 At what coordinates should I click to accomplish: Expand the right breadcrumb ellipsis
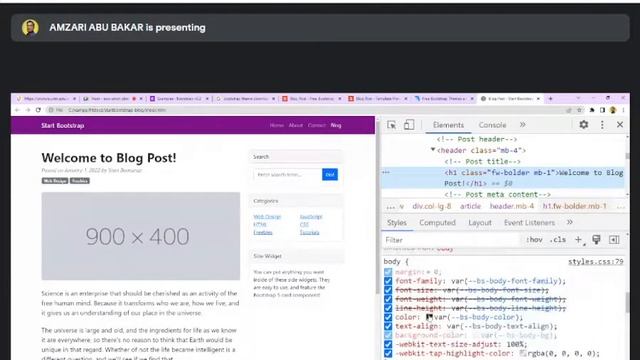tap(620, 207)
